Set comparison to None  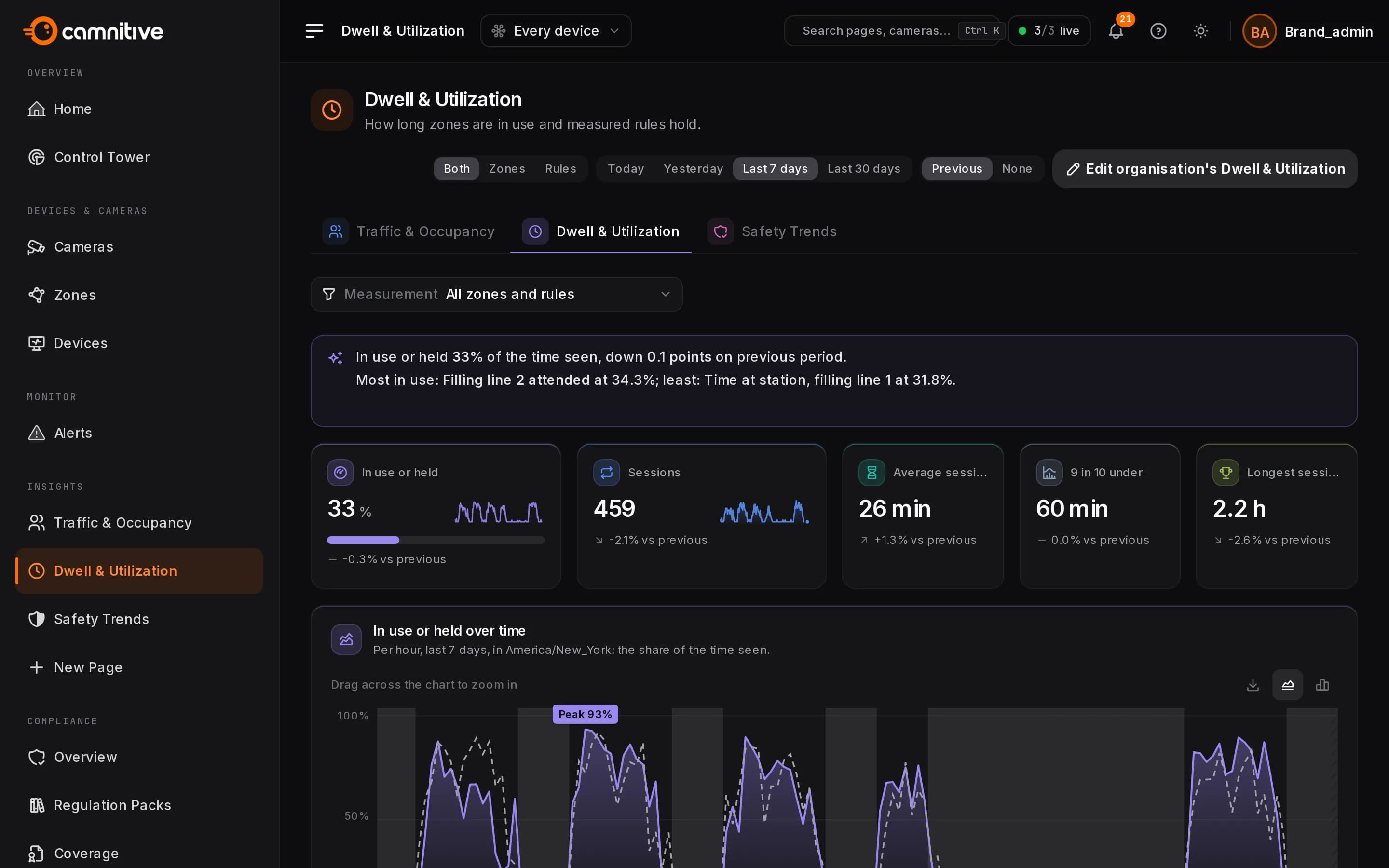pyautogui.click(x=1017, y=169)
